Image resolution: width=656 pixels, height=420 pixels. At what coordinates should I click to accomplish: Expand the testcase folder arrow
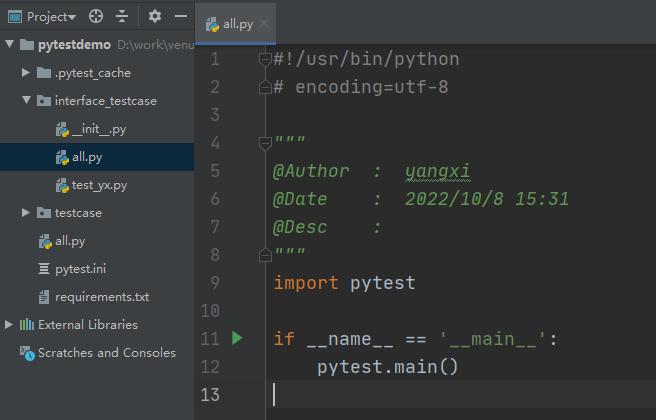(26, 213)
